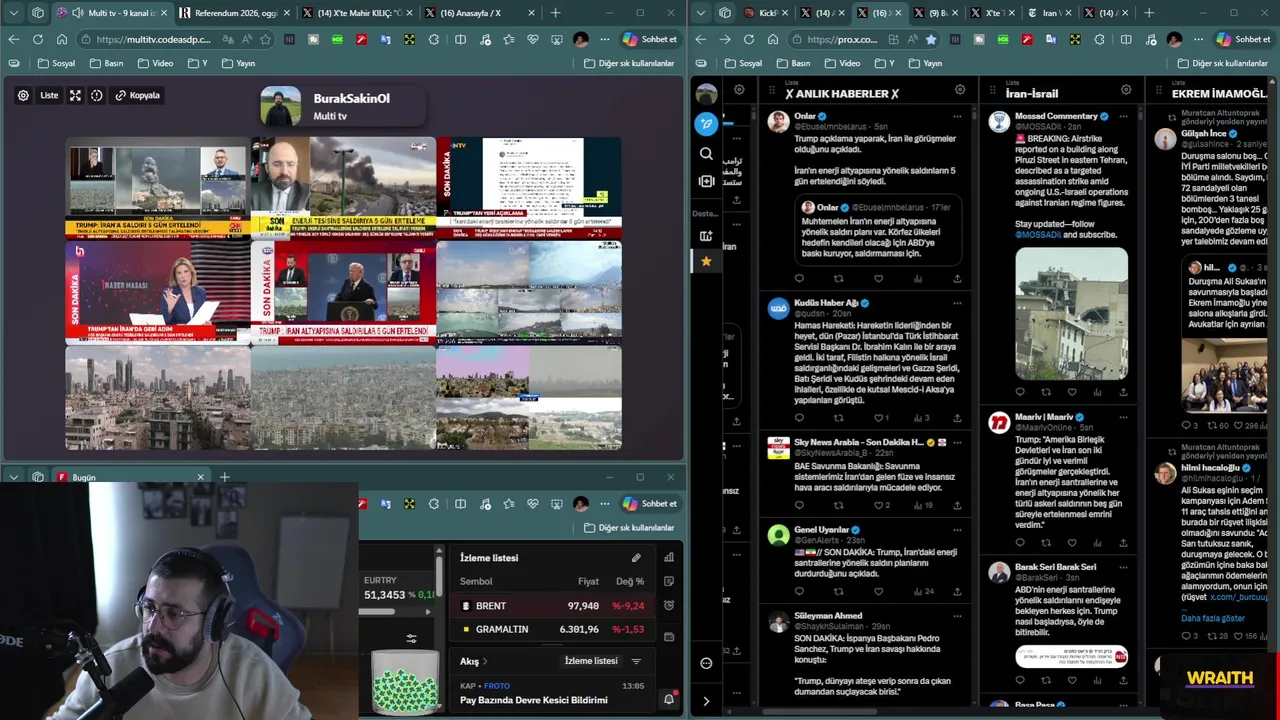
Task: Like the top Onlar tweet
Action: click(x=878, y=279)
